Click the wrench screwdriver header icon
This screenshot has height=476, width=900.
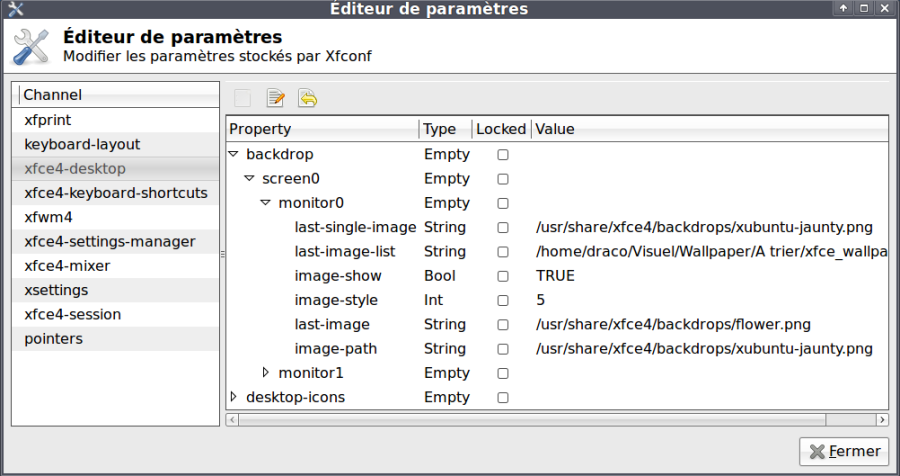(30, 47)
